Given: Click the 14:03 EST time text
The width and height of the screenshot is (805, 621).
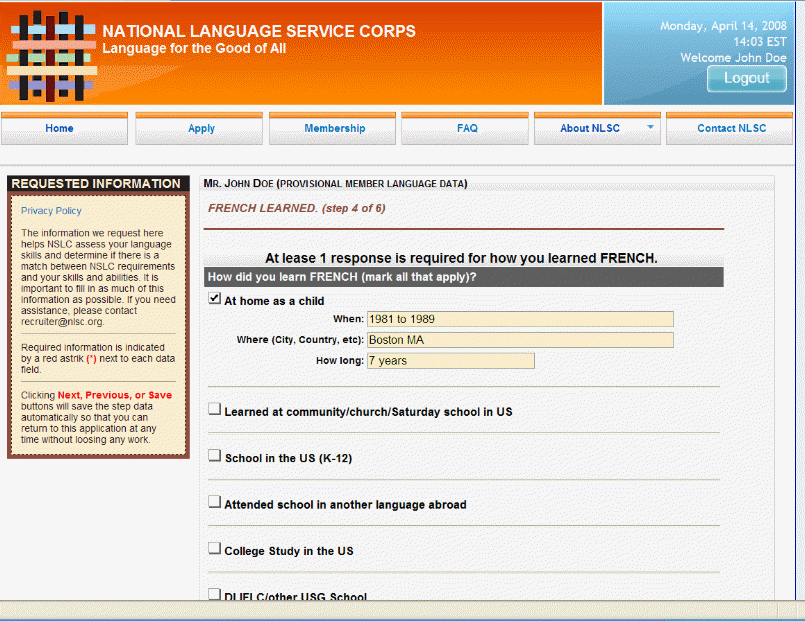Looking at the screenshot, I should (759, 42).
